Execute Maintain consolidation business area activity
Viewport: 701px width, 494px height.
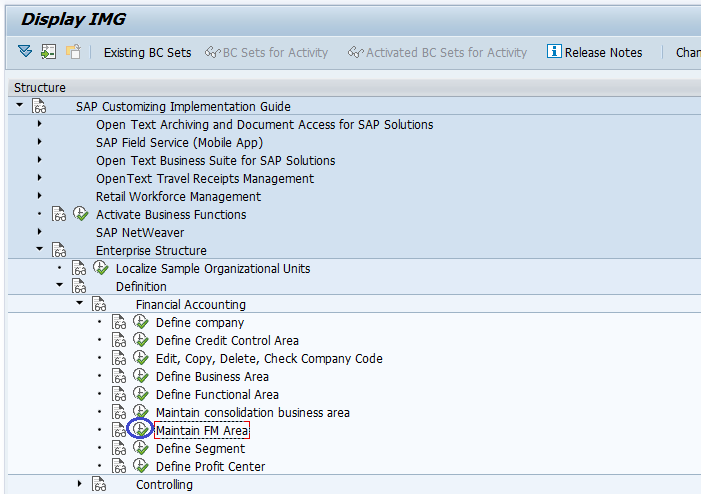(141, 412)
